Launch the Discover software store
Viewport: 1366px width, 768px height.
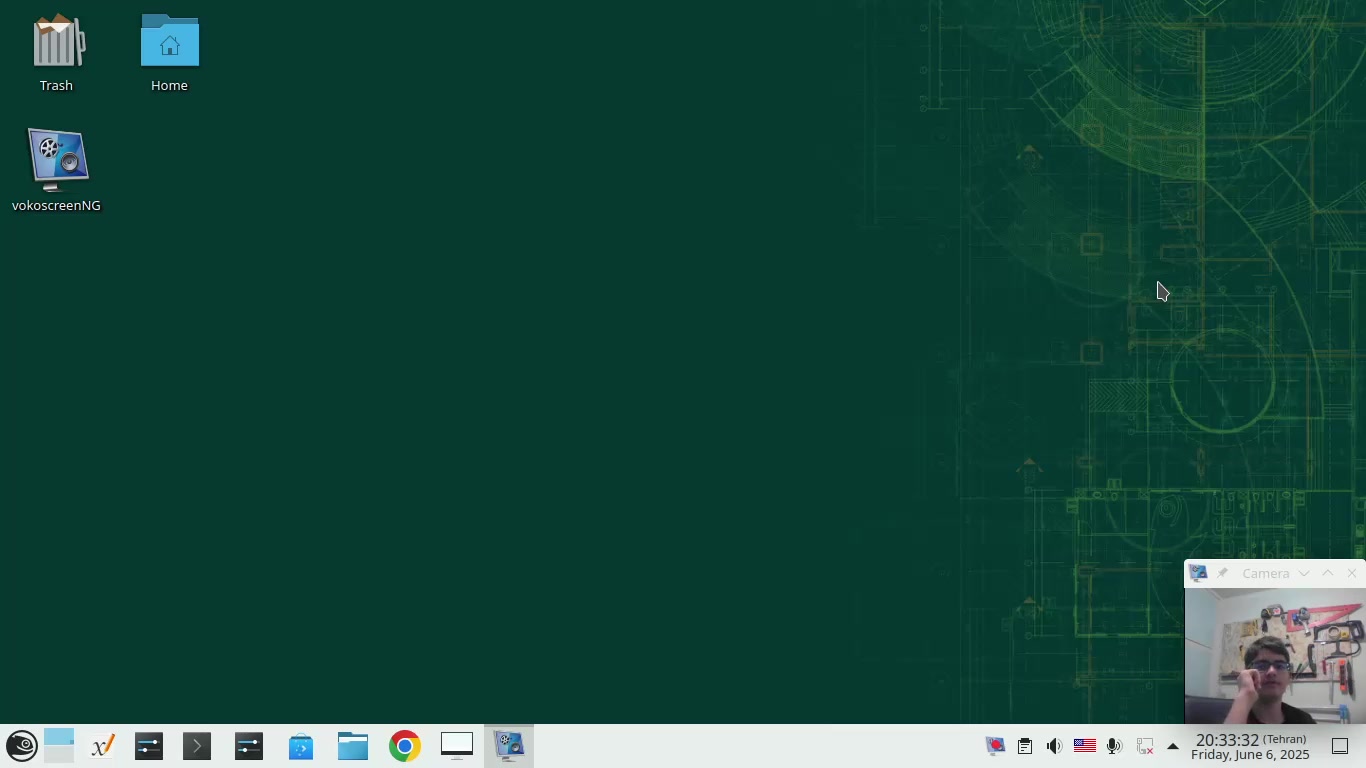(x=300, y=746)
